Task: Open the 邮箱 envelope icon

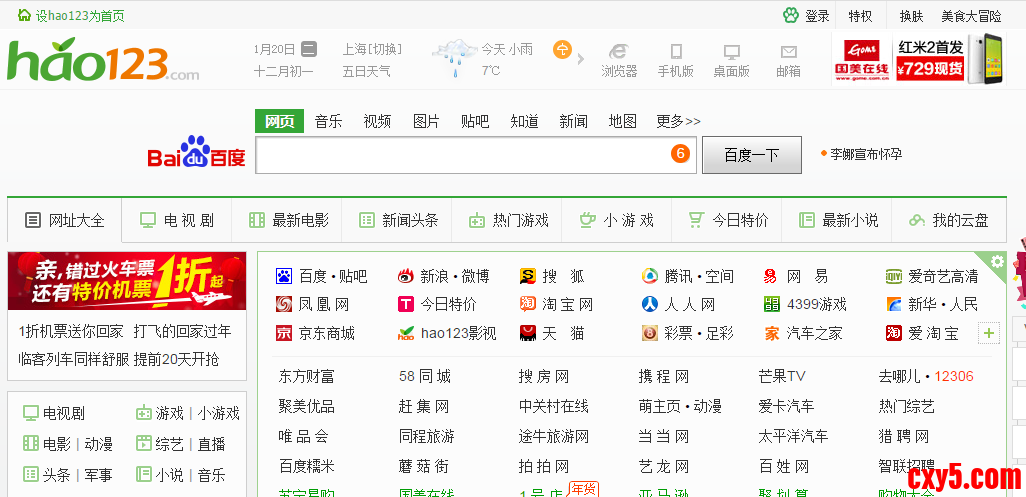Action: tap(788, 52)
